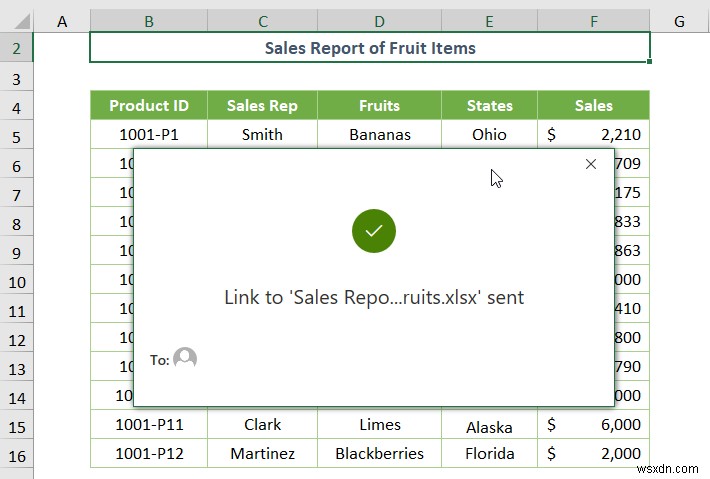Select the cell containing Smith
The height and width of the screenshot is (479, 710).
pos(262,134)
